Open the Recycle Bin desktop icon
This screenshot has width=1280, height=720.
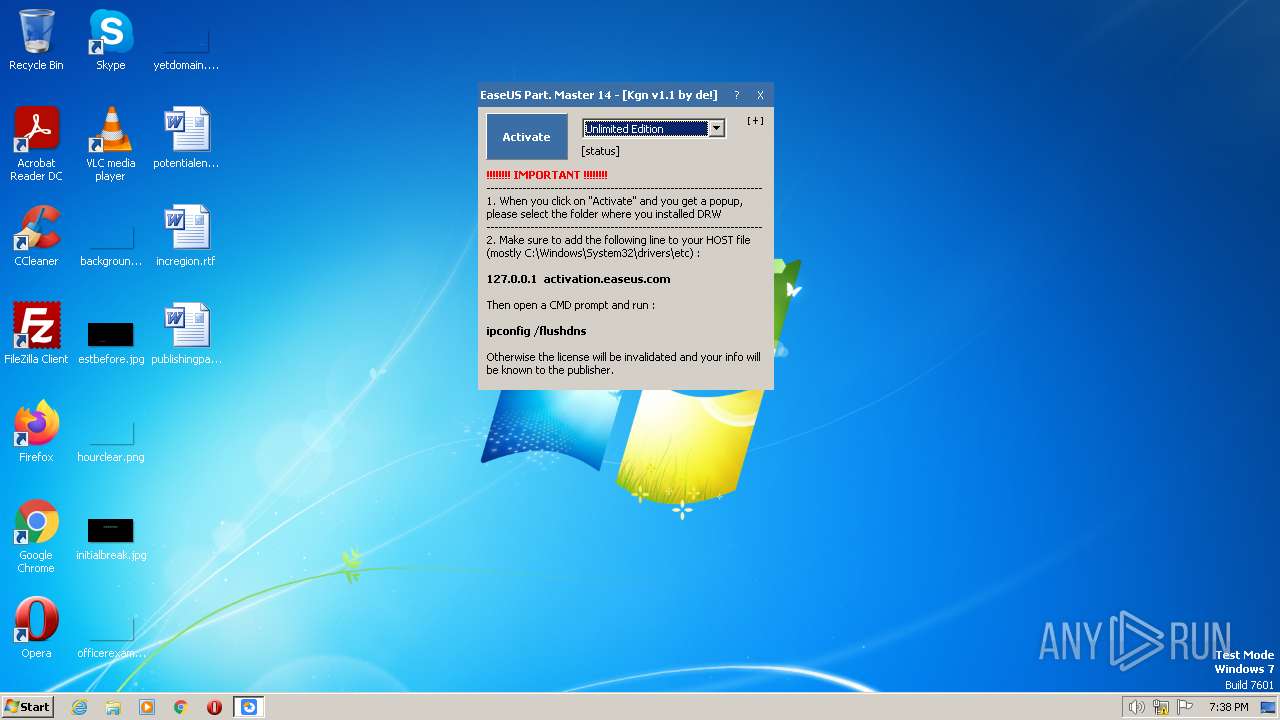coord(36,40)
